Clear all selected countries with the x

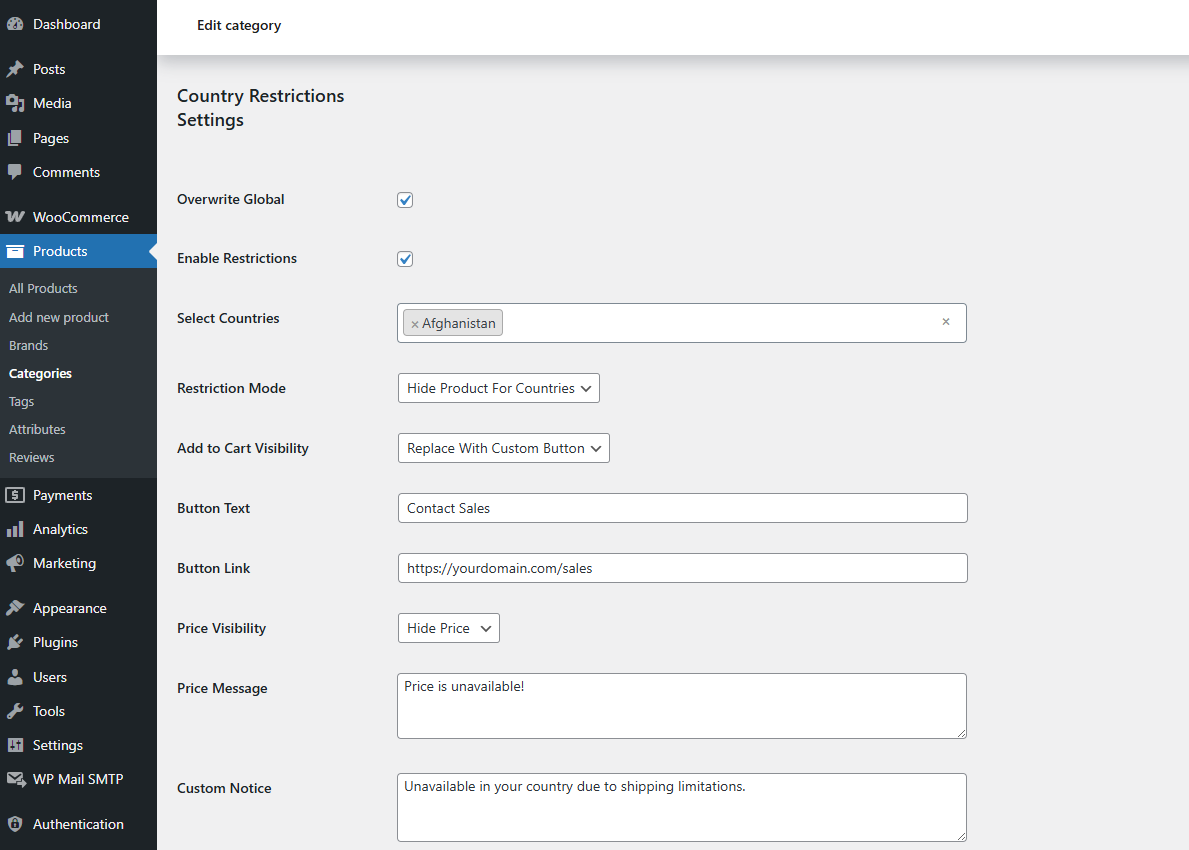tap(946, 321)
